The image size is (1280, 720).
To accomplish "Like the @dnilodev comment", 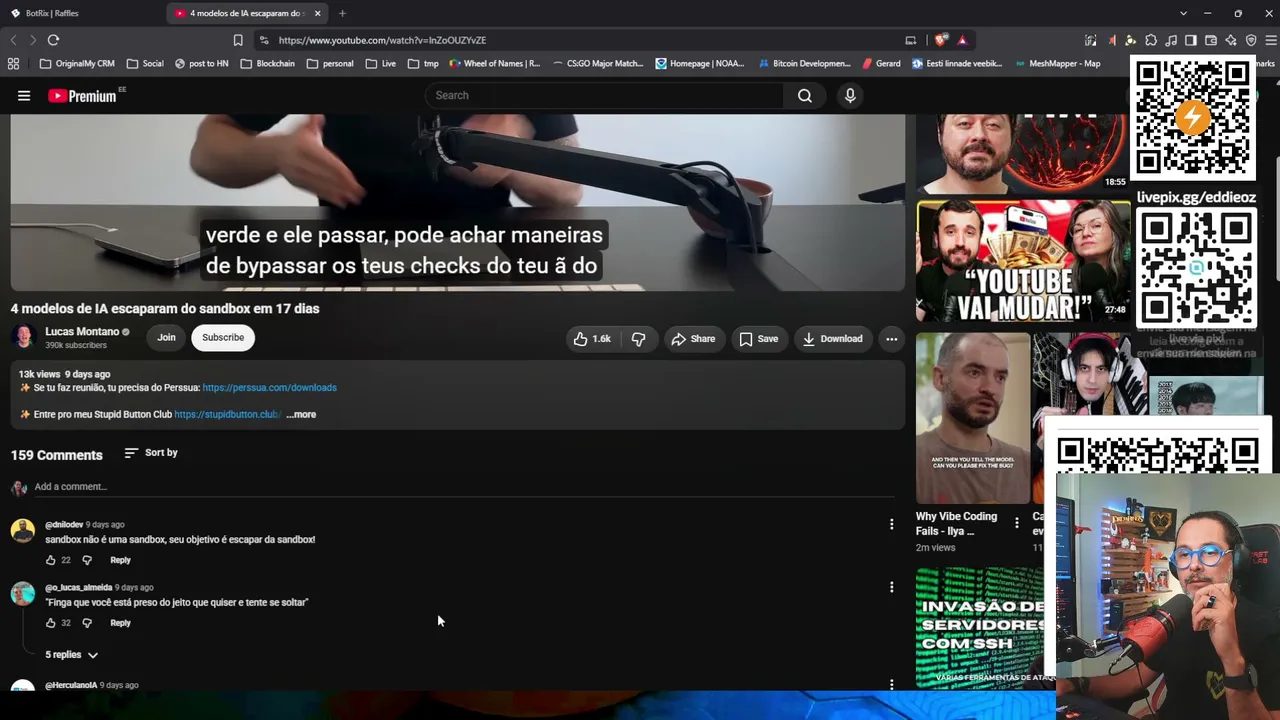I will [x=51, y=560].
